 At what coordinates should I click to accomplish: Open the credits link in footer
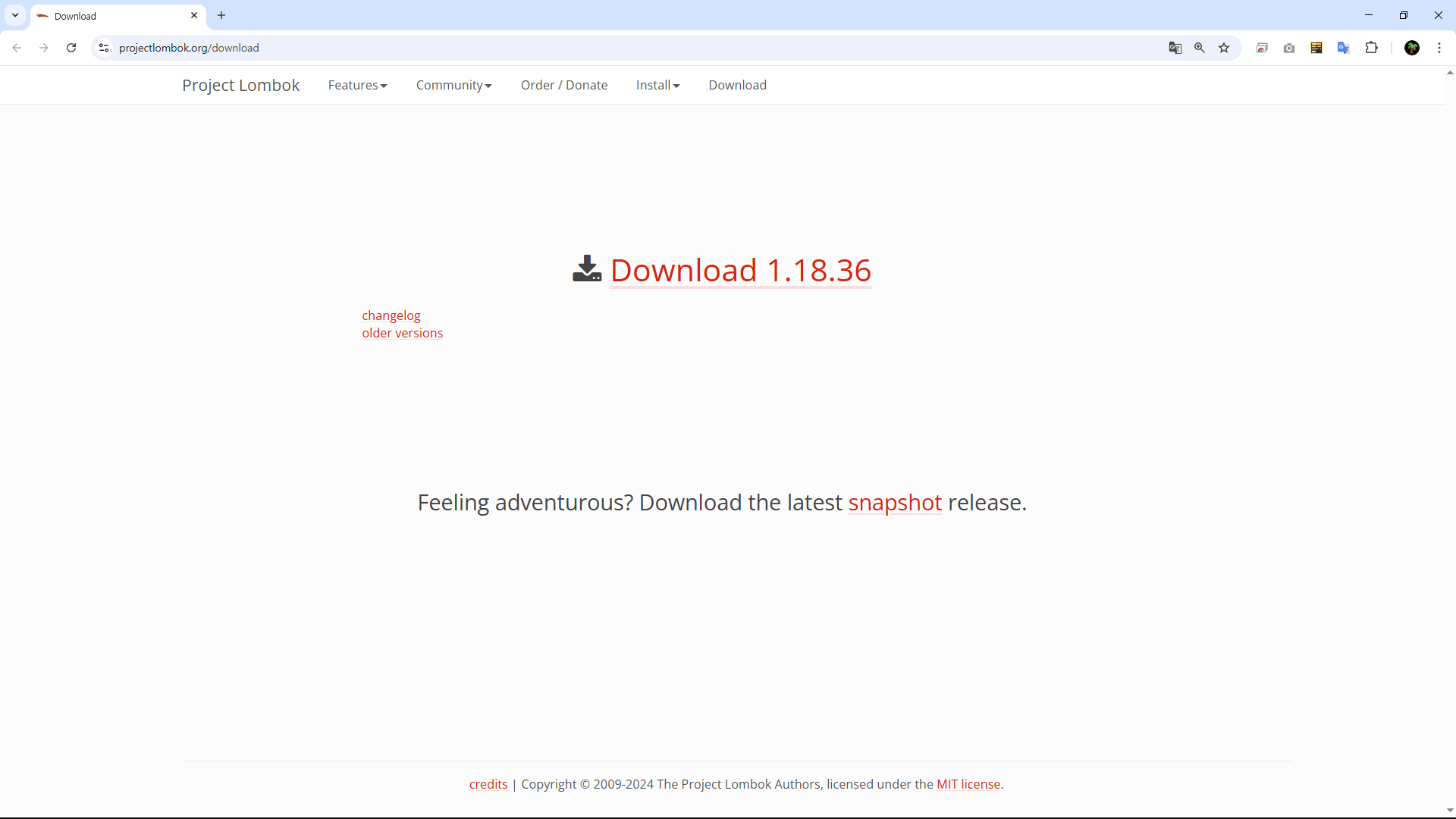pos(488,784)
